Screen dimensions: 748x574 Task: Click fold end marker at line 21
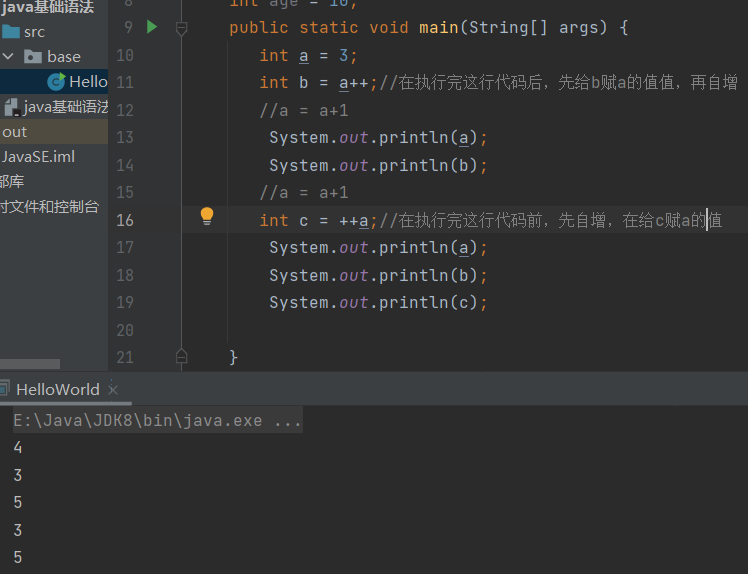coord(181,356)
